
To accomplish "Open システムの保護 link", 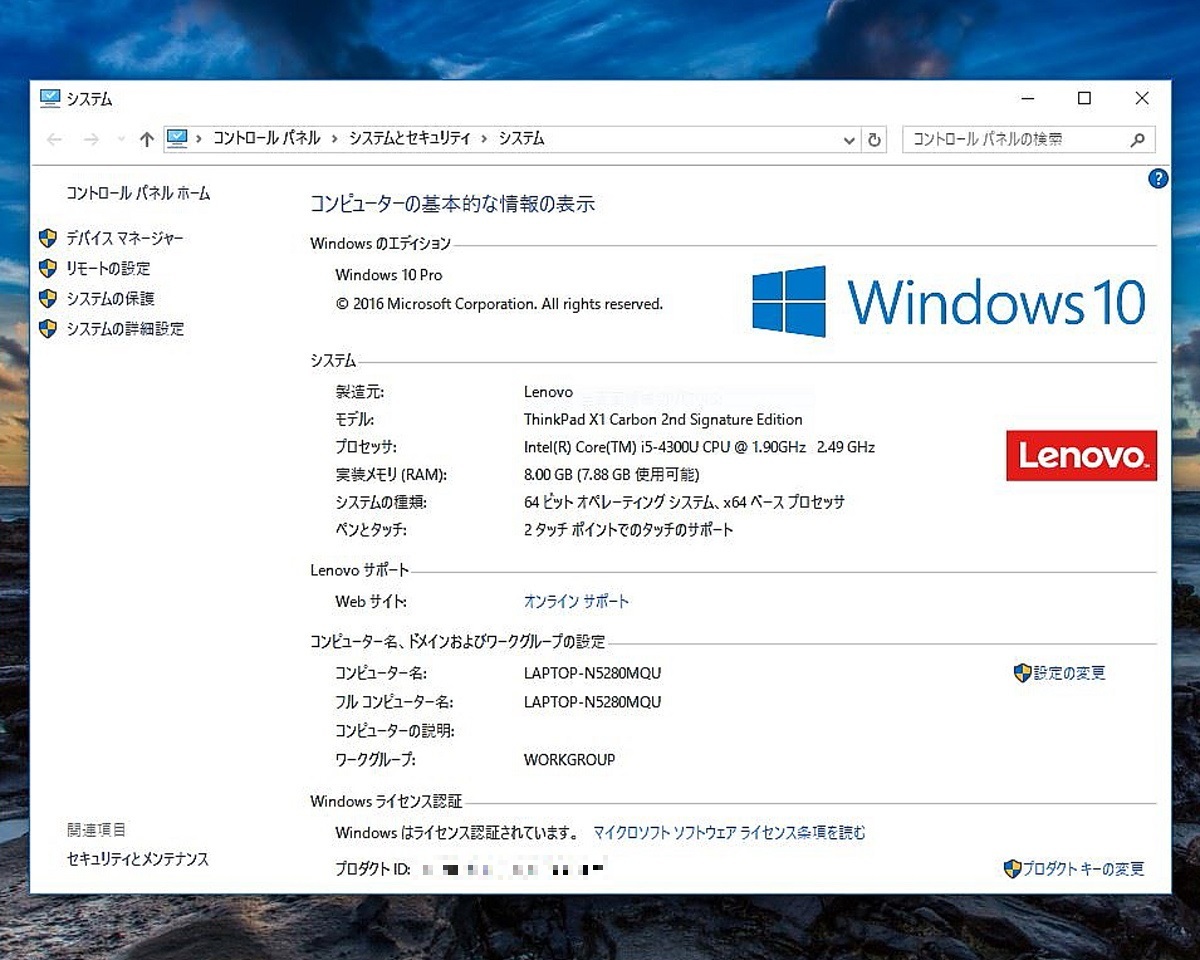I will click(110, 298).
